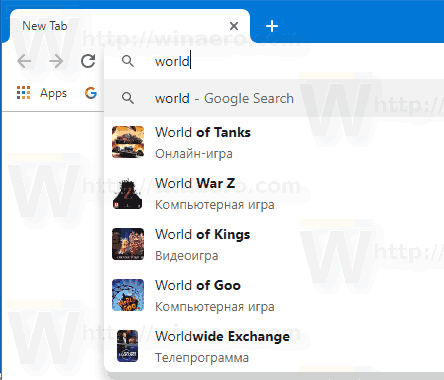Click the 'Apps' bookmark label
This screenshot has width=444, height=380.
click(x=53, y=93)
